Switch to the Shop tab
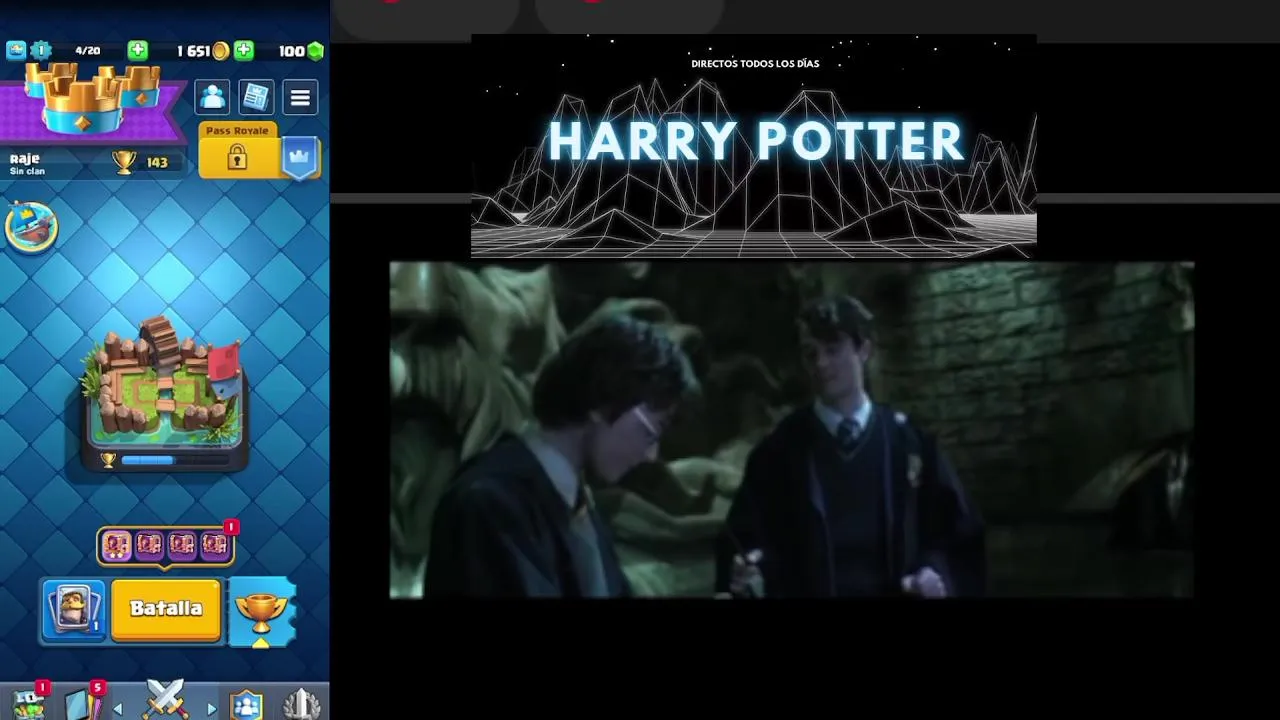The width and height of the screenshot is (1280, 720). coord(30,702)
